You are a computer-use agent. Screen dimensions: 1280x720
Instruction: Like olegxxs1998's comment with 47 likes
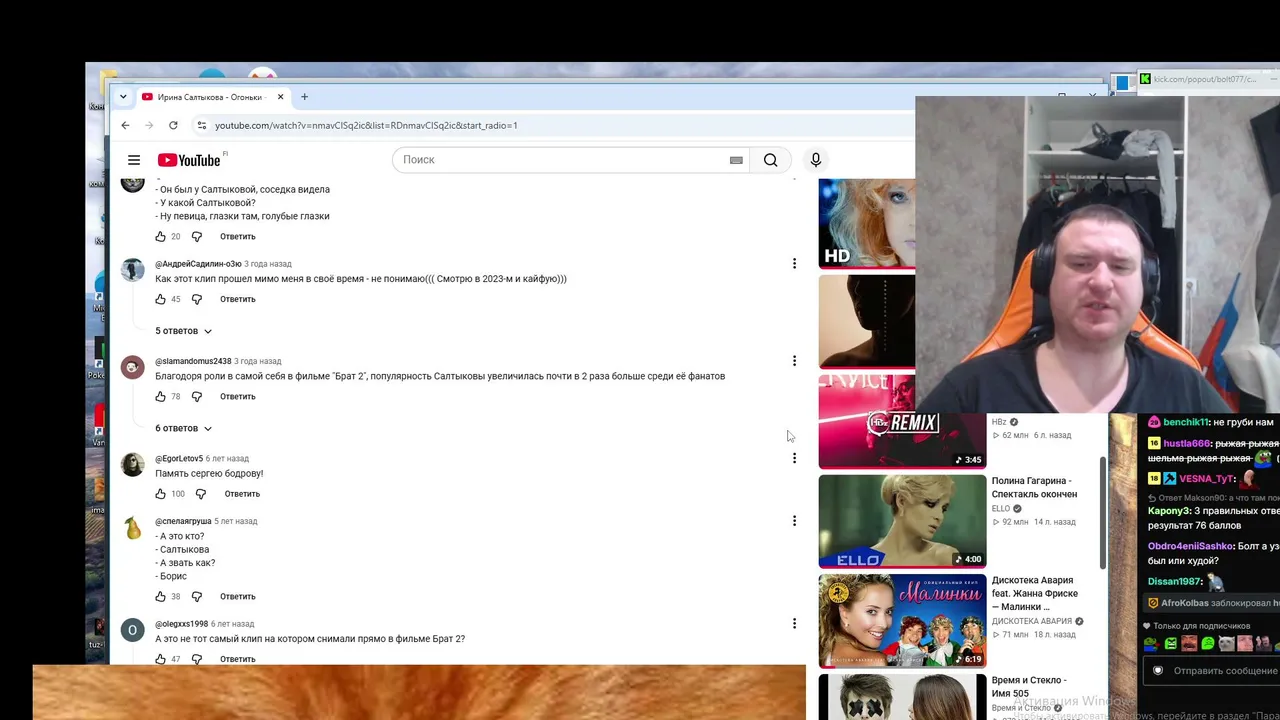coord(160,659)
